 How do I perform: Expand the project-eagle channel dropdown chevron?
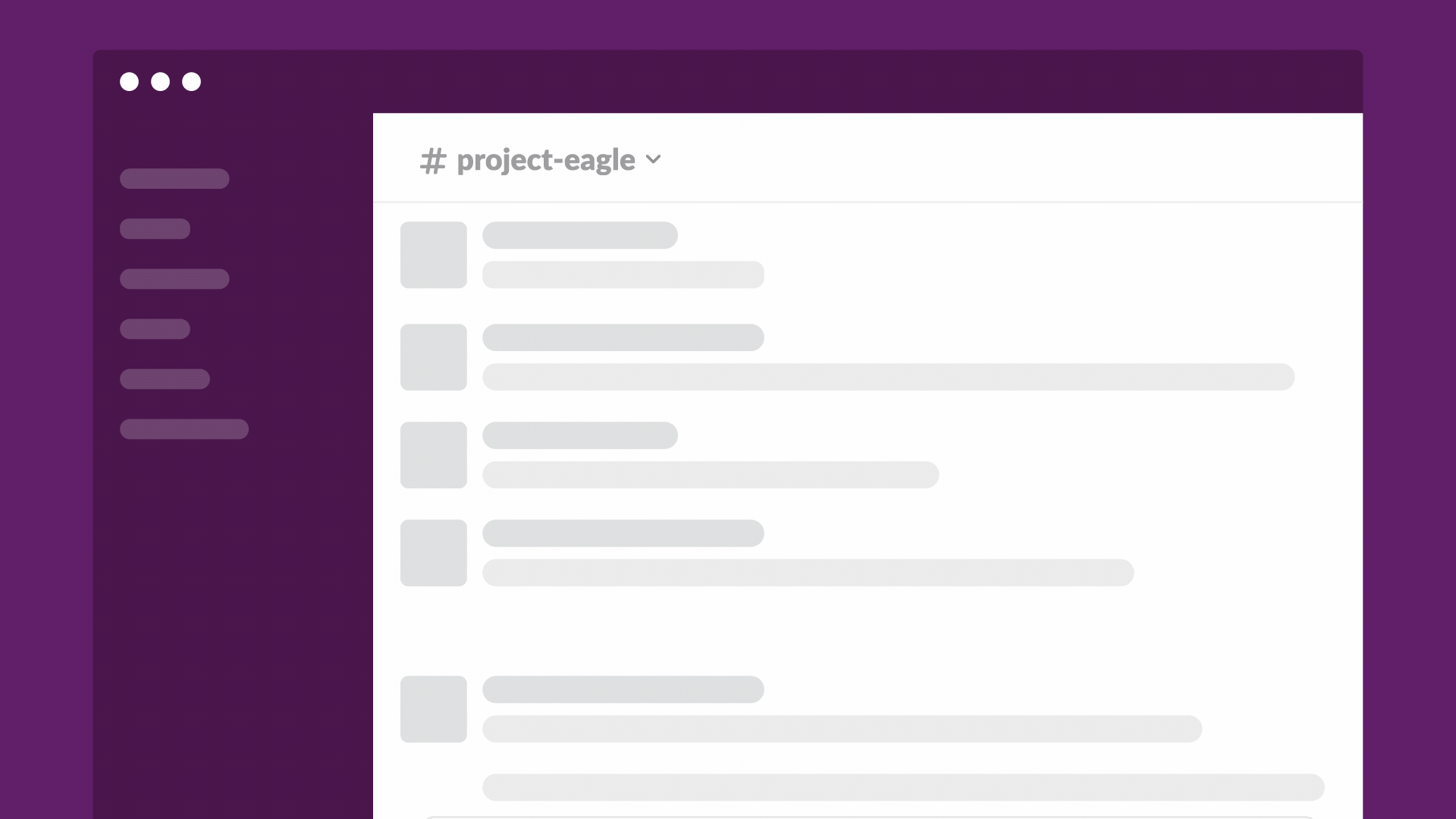tap(653, 159)
